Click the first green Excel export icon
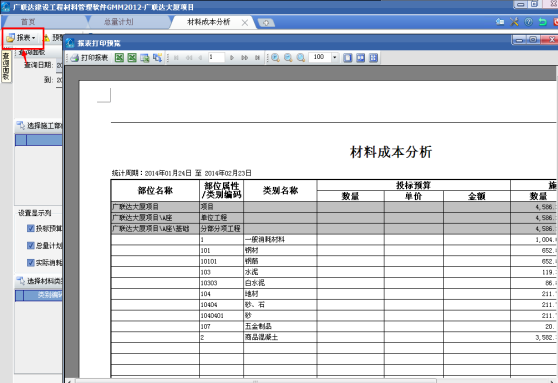This screenshot has width=558, height=383. click(x=119, y=58)
